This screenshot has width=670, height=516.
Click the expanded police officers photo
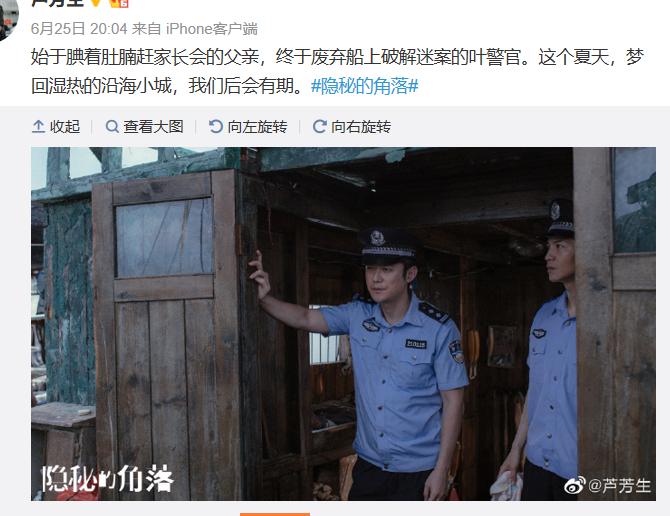coord(343,324)
